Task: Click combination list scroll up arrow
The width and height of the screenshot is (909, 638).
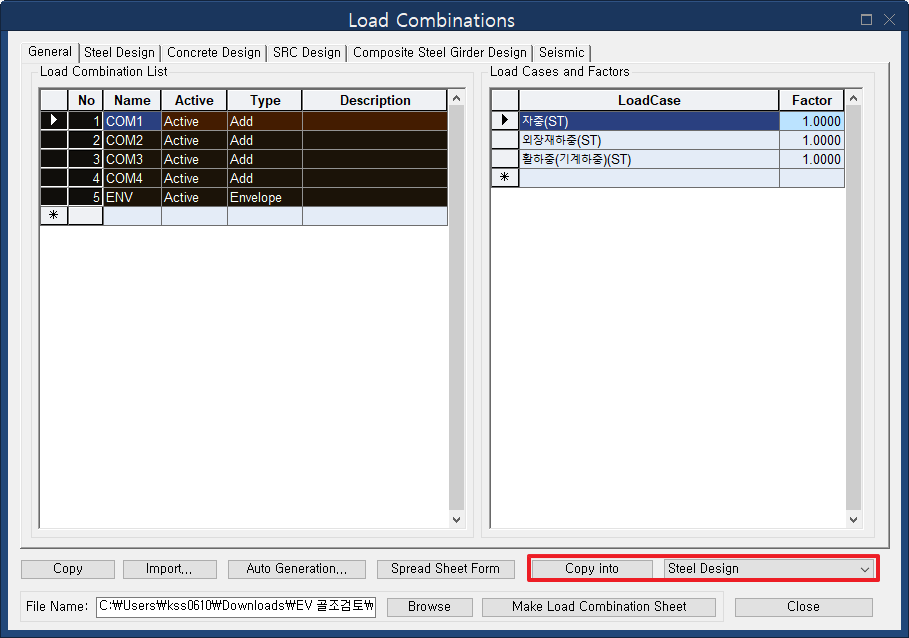Action: coord(456,99)
